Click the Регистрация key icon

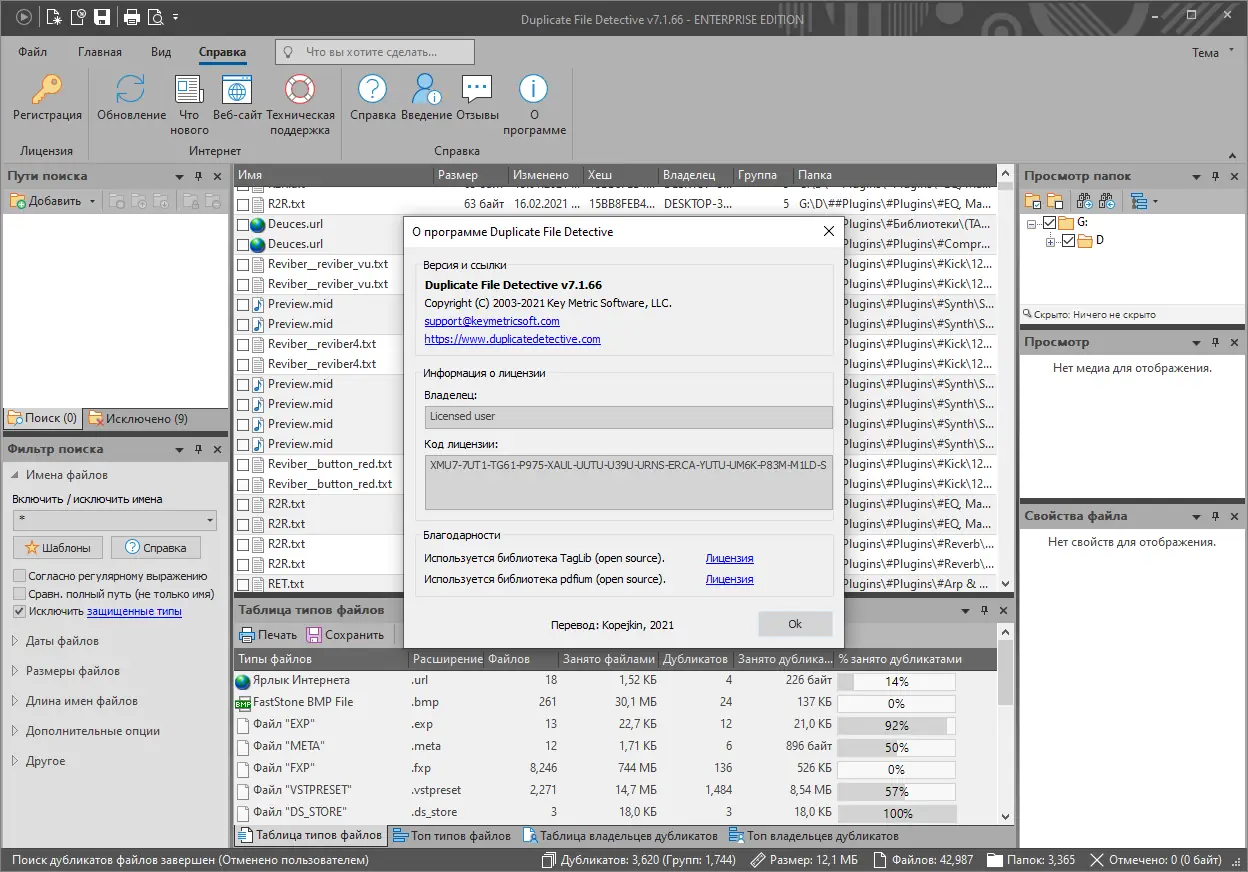[47, 91]
